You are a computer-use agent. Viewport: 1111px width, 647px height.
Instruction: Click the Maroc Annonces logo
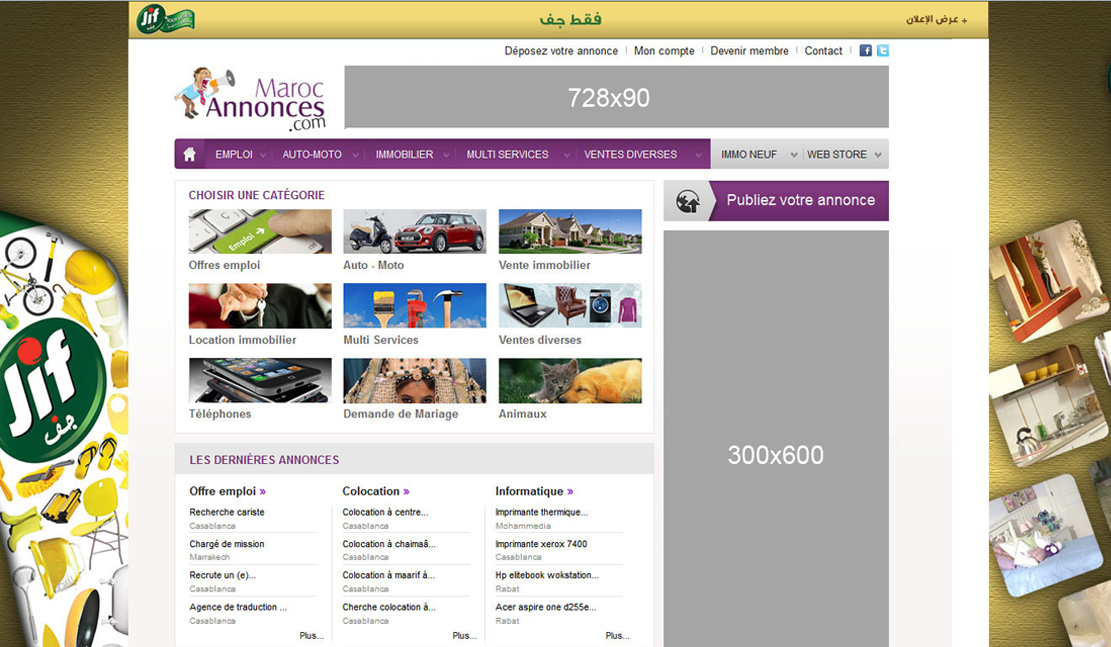pyautogui.click(x=251, y=99)
